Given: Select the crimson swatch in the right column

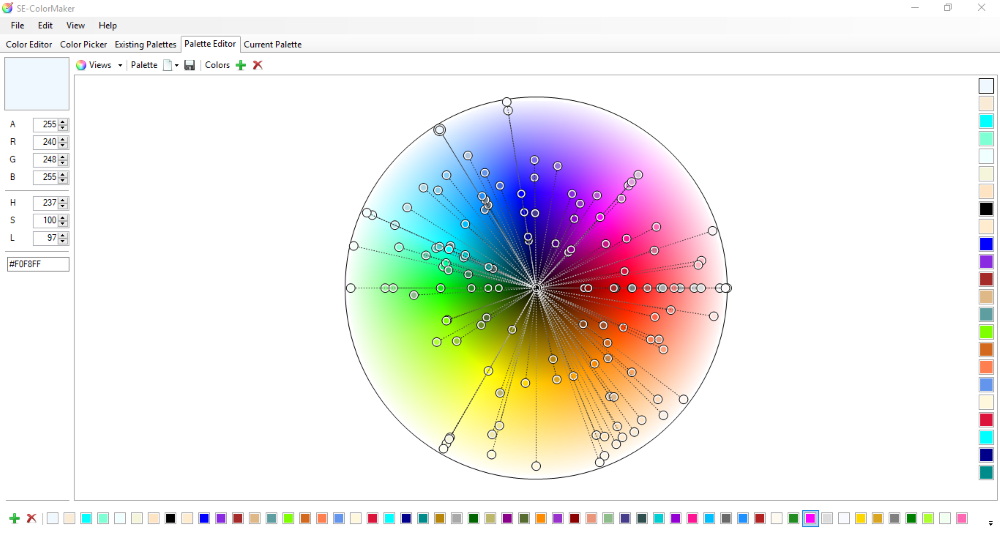Looking at the screenshot, I should pos(986,420).
